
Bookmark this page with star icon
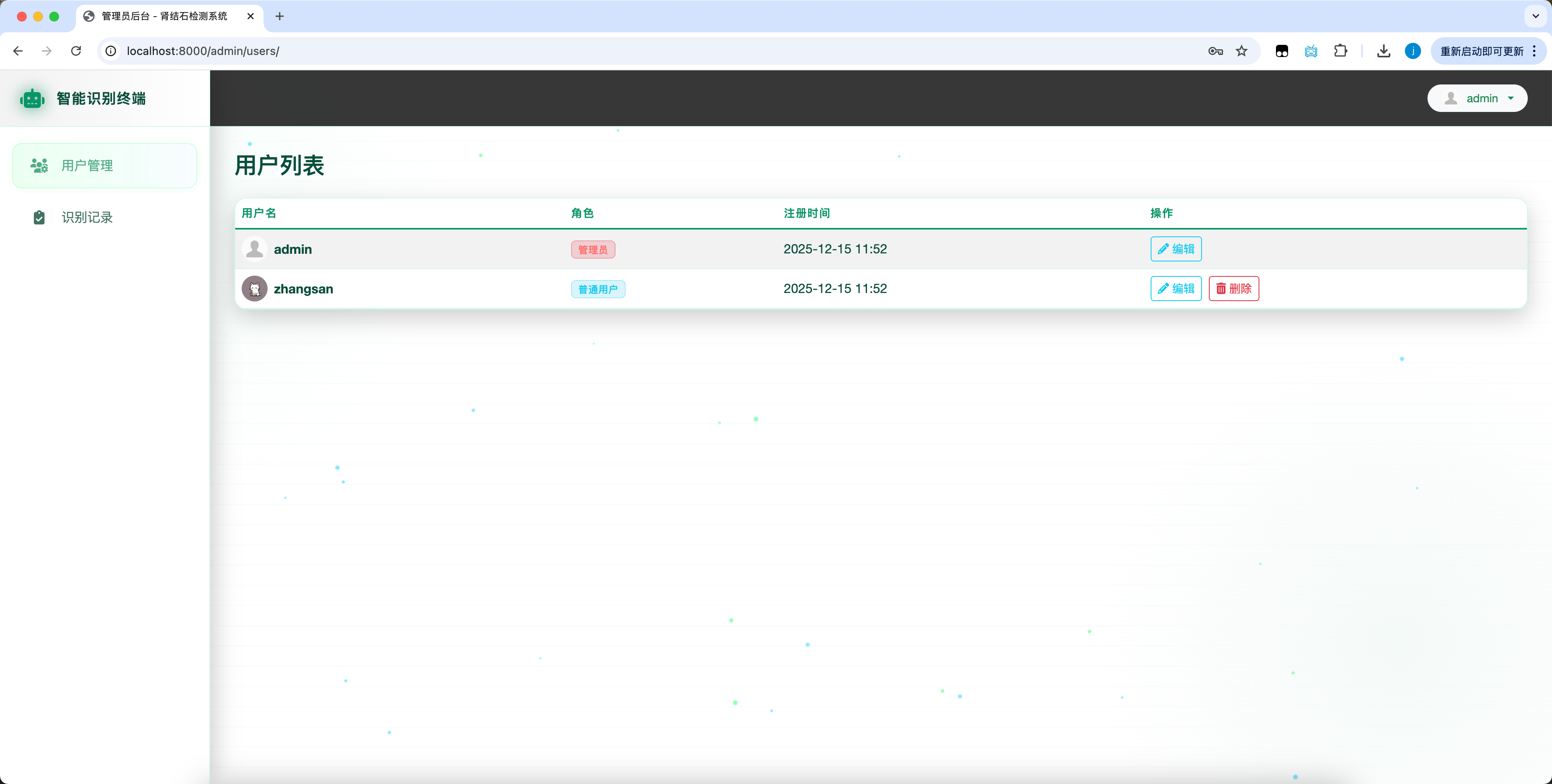click(1242, 51)
